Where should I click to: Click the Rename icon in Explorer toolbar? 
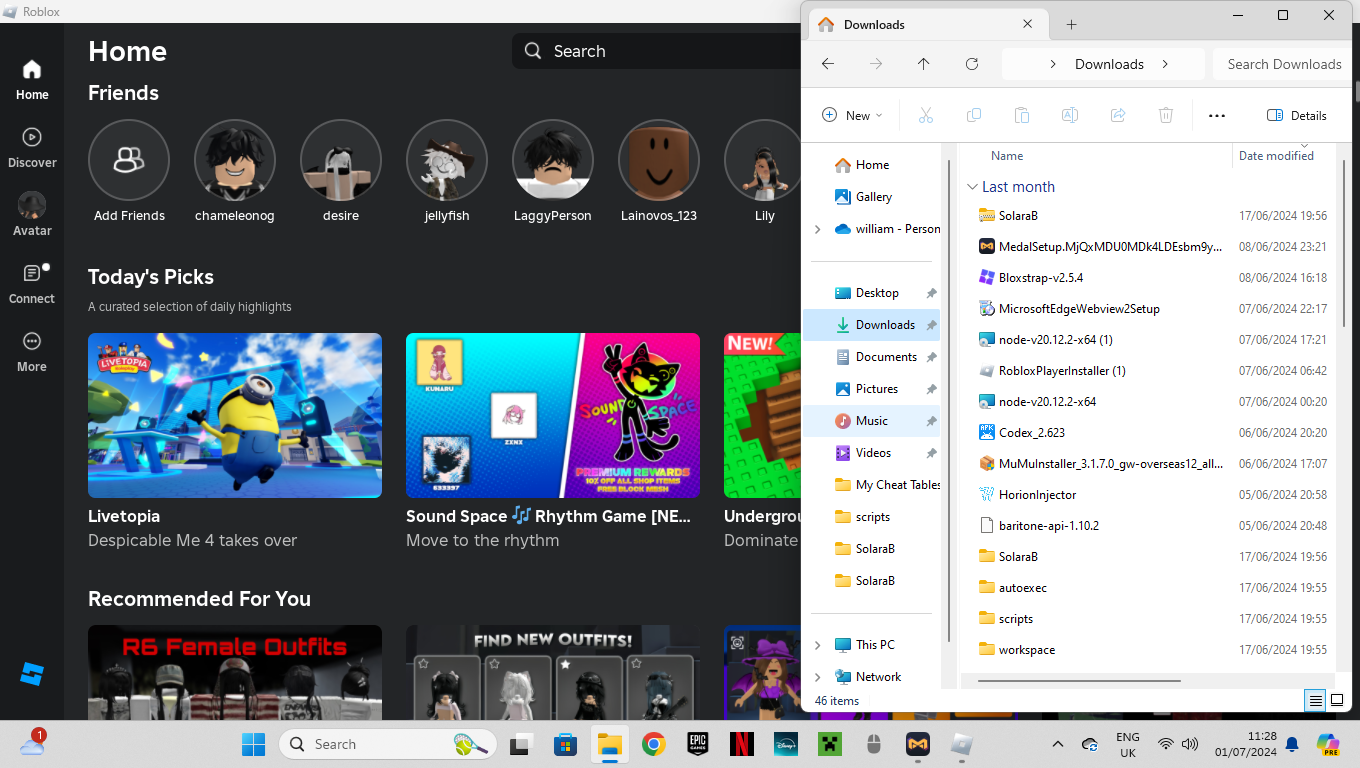click(1069, 115)
